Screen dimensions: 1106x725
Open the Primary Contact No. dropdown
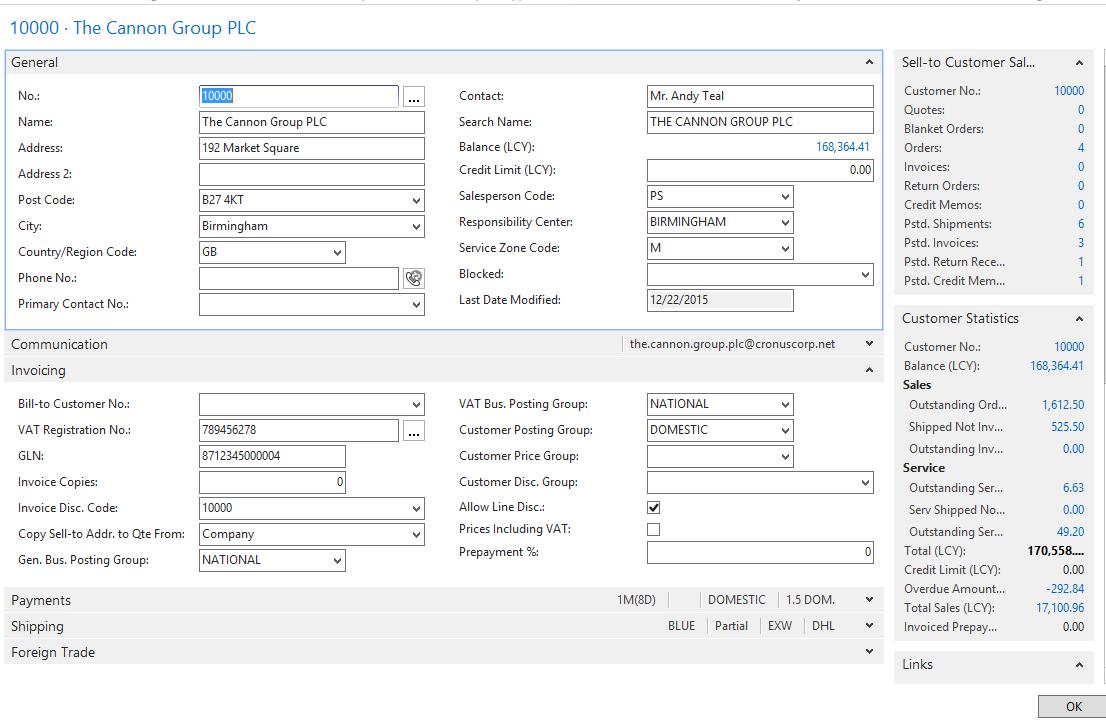point(416,305)
